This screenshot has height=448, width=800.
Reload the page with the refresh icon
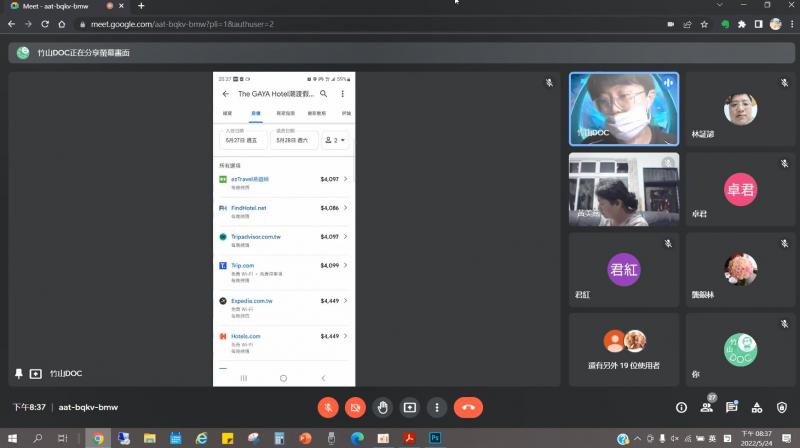46,23
